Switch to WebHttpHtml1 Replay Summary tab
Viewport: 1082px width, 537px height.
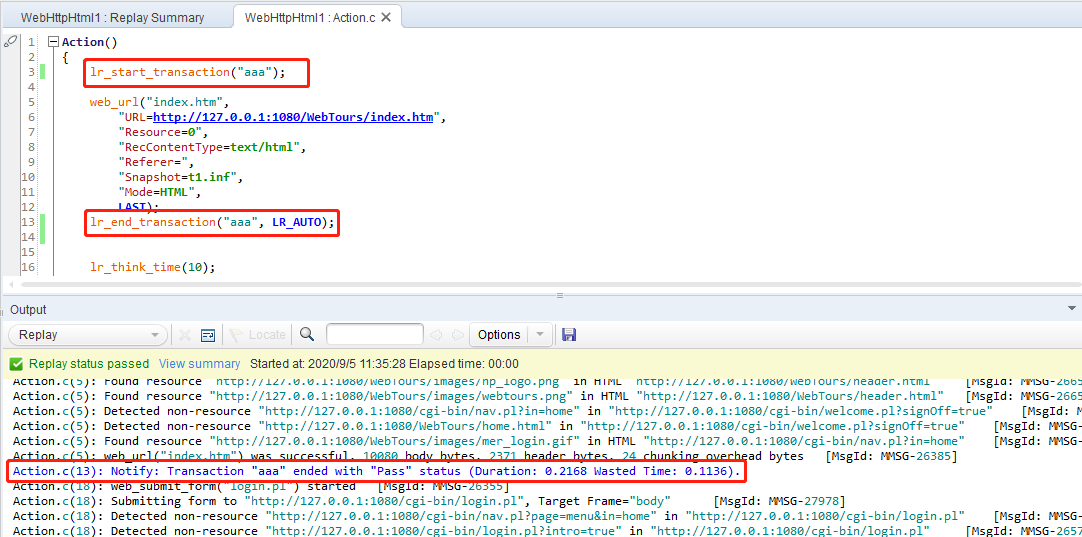click(112, 17)
